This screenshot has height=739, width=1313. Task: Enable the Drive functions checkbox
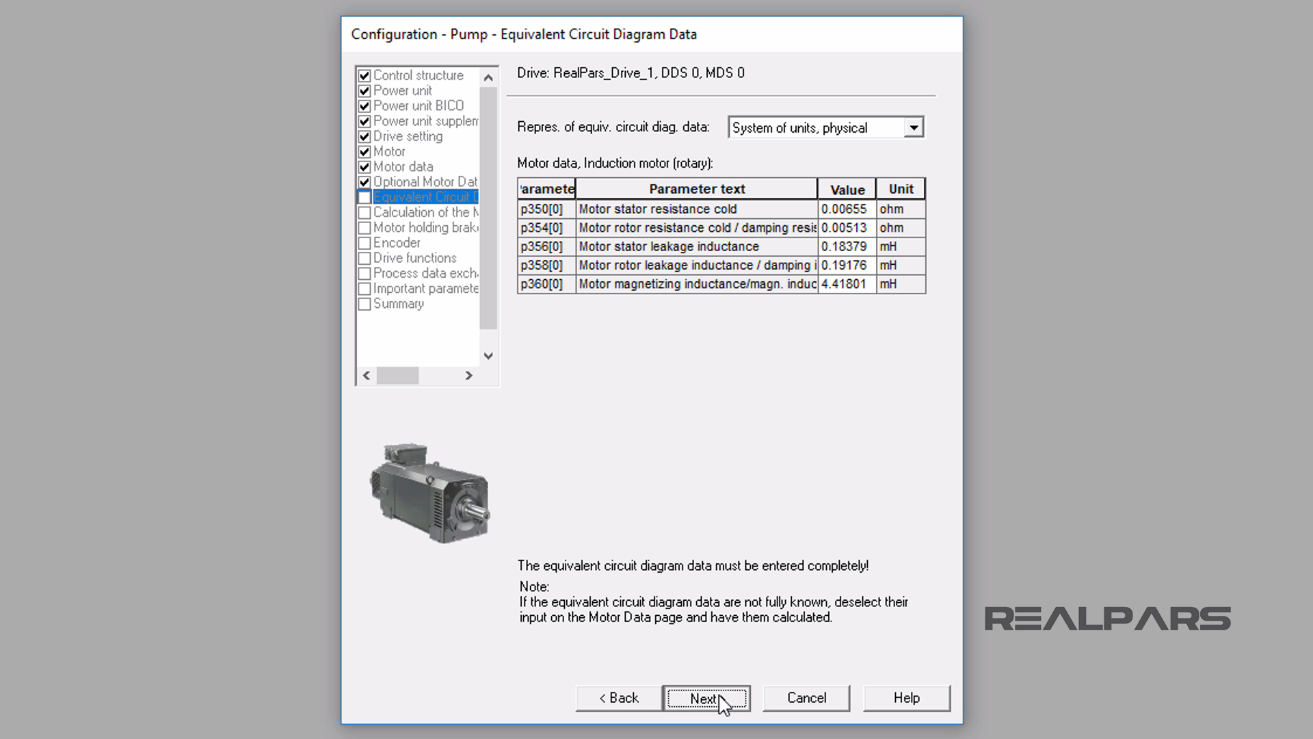365,257
